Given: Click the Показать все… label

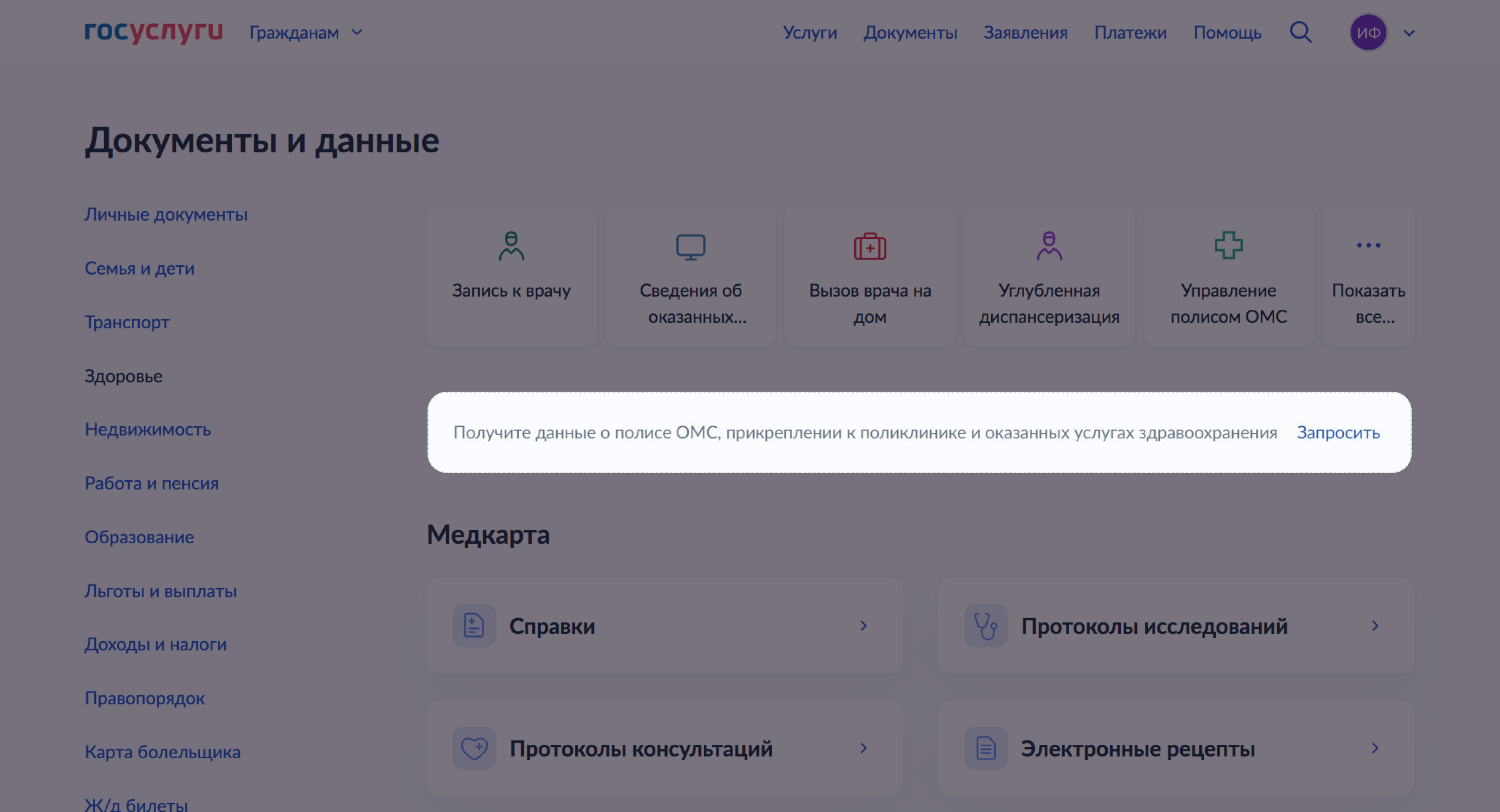Looking at the screenshot, I should click(x=1369, y=303).
